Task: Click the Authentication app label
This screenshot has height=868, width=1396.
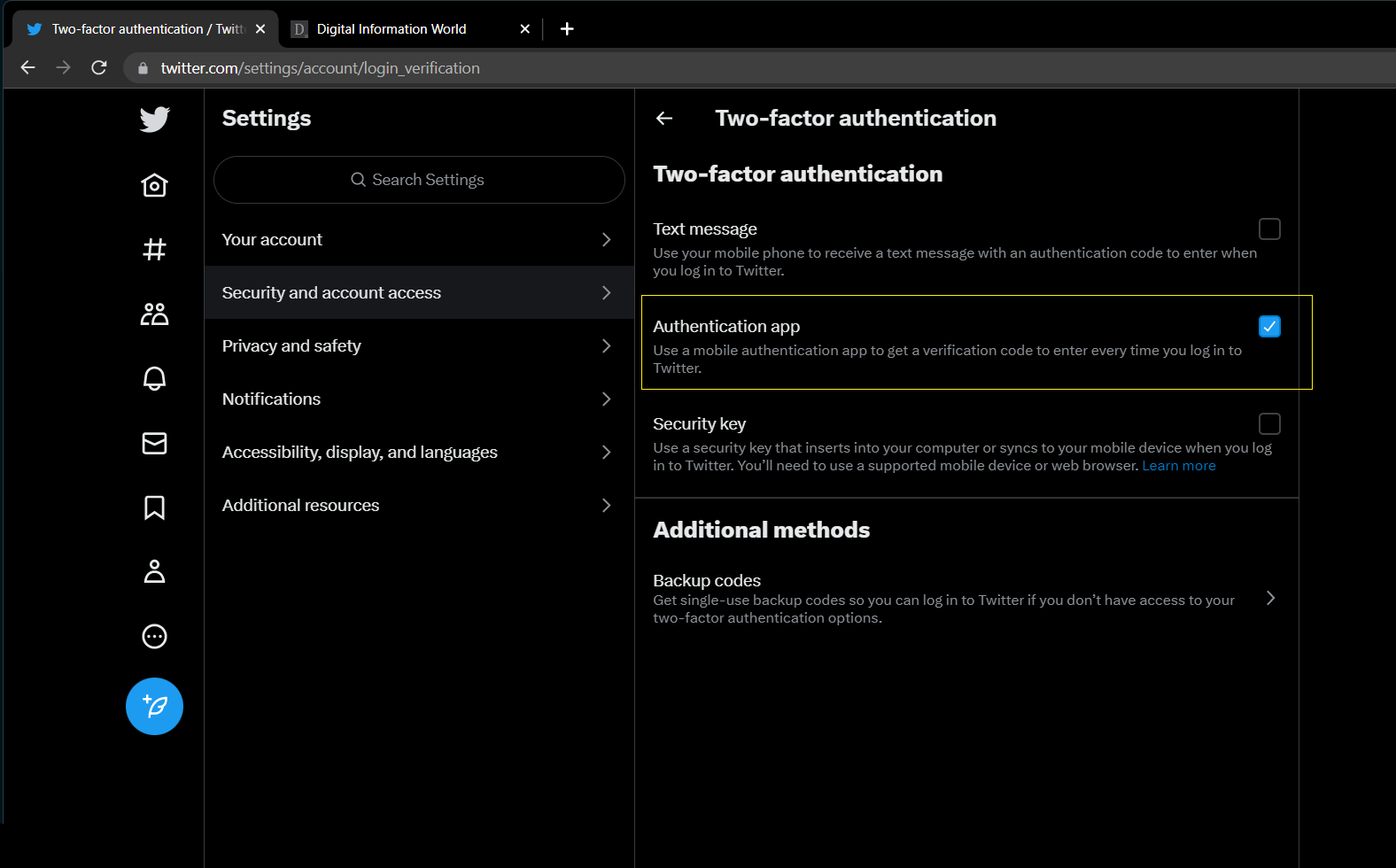Action: pyautogui.click(x=726, y=327)
